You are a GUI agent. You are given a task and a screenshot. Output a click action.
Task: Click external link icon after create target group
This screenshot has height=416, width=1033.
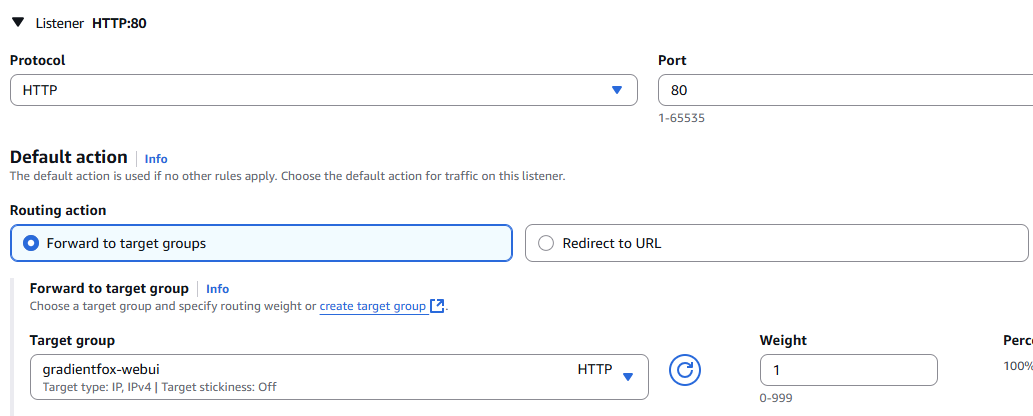(x=436, y=307)
